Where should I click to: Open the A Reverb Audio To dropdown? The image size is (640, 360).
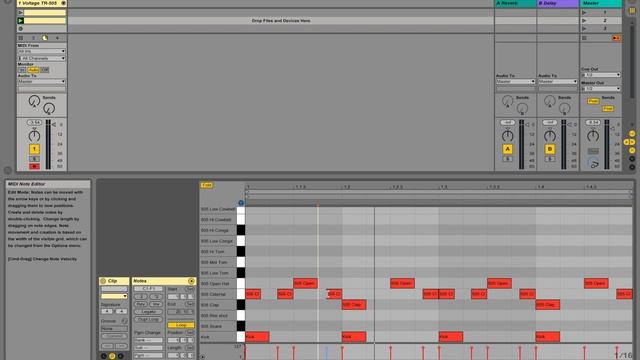coord(516,82)
